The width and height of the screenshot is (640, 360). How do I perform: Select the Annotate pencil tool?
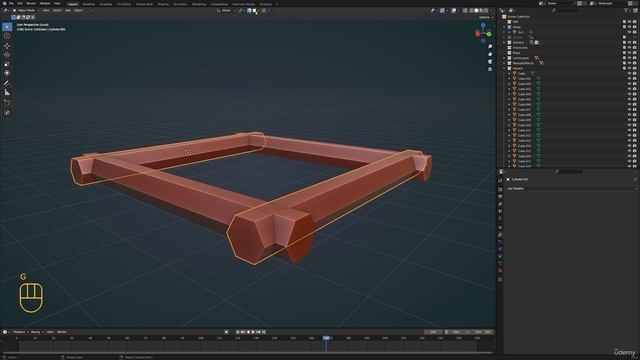click(7, 83)
